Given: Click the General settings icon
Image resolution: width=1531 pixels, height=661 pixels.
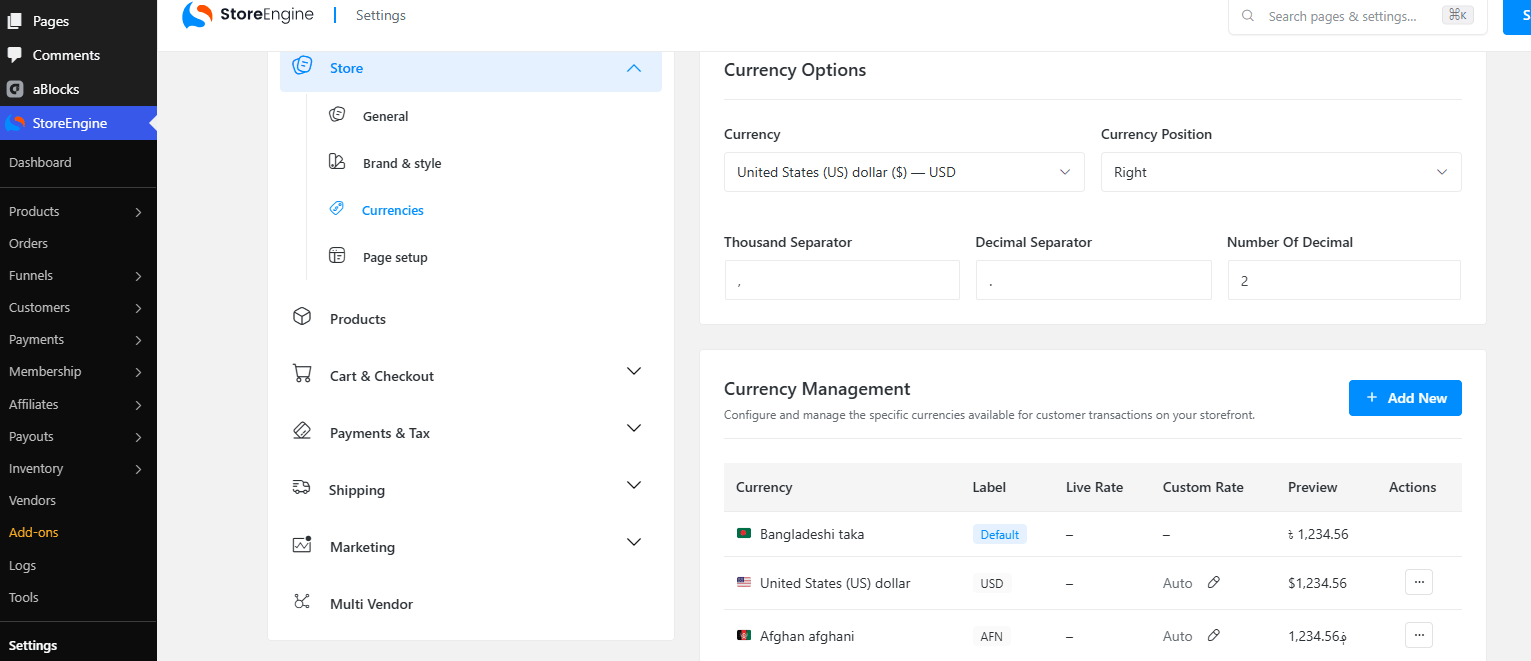Looking at the screenshot, I should (337, 115).
